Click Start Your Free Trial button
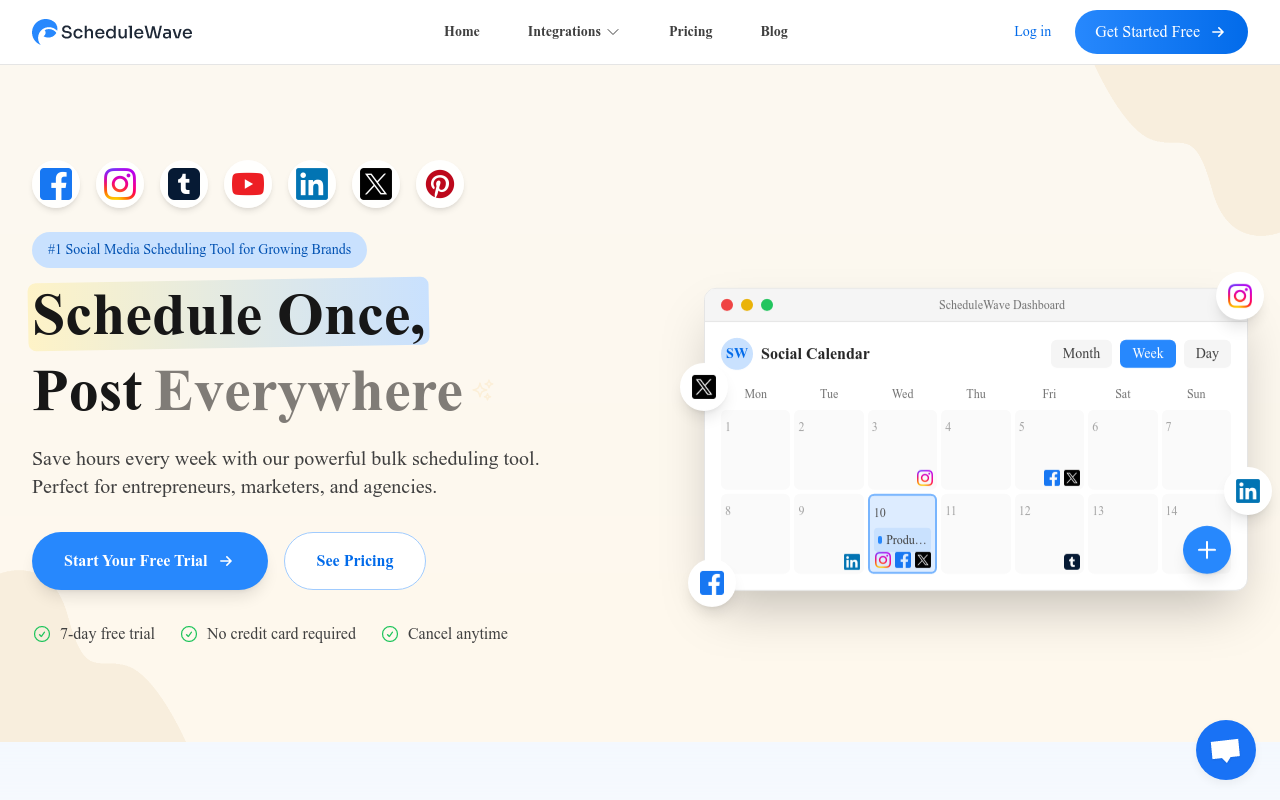This screenshot has height=800, width=1280. pyautogui.click(x=150, y=561)
